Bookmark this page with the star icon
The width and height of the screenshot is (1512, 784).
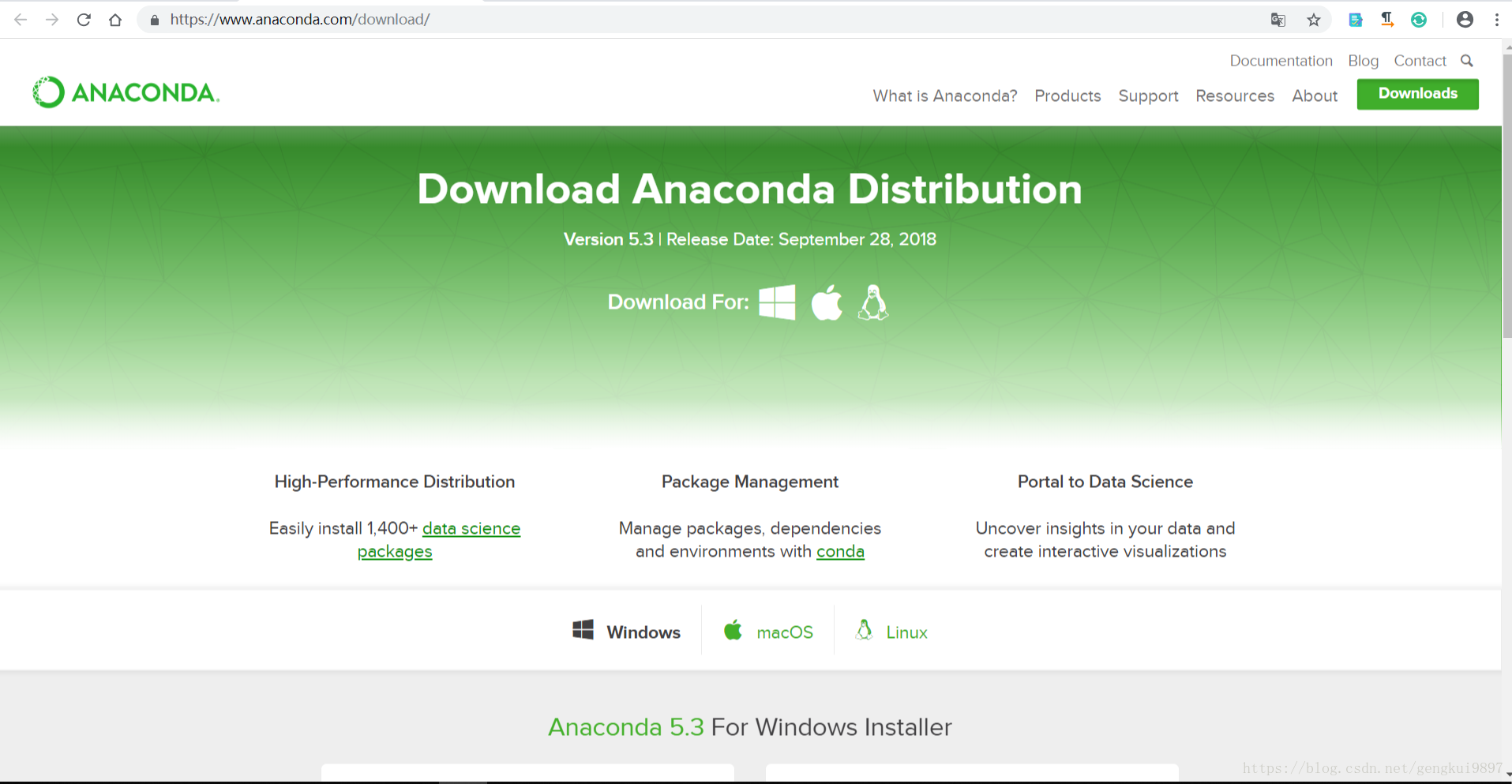pyautogui.click(x=1313, y=19)
